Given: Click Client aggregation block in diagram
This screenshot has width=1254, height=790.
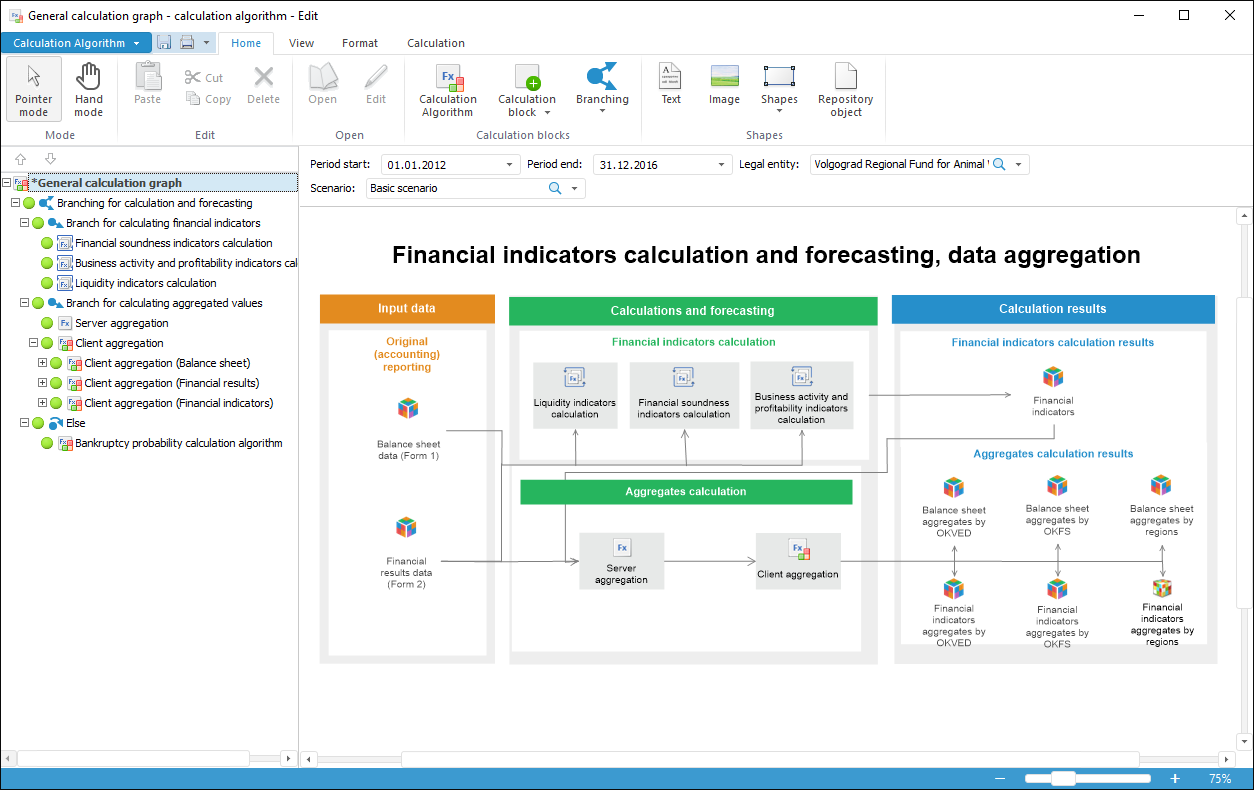Looking at the screenshot, I should click(798, 560).
